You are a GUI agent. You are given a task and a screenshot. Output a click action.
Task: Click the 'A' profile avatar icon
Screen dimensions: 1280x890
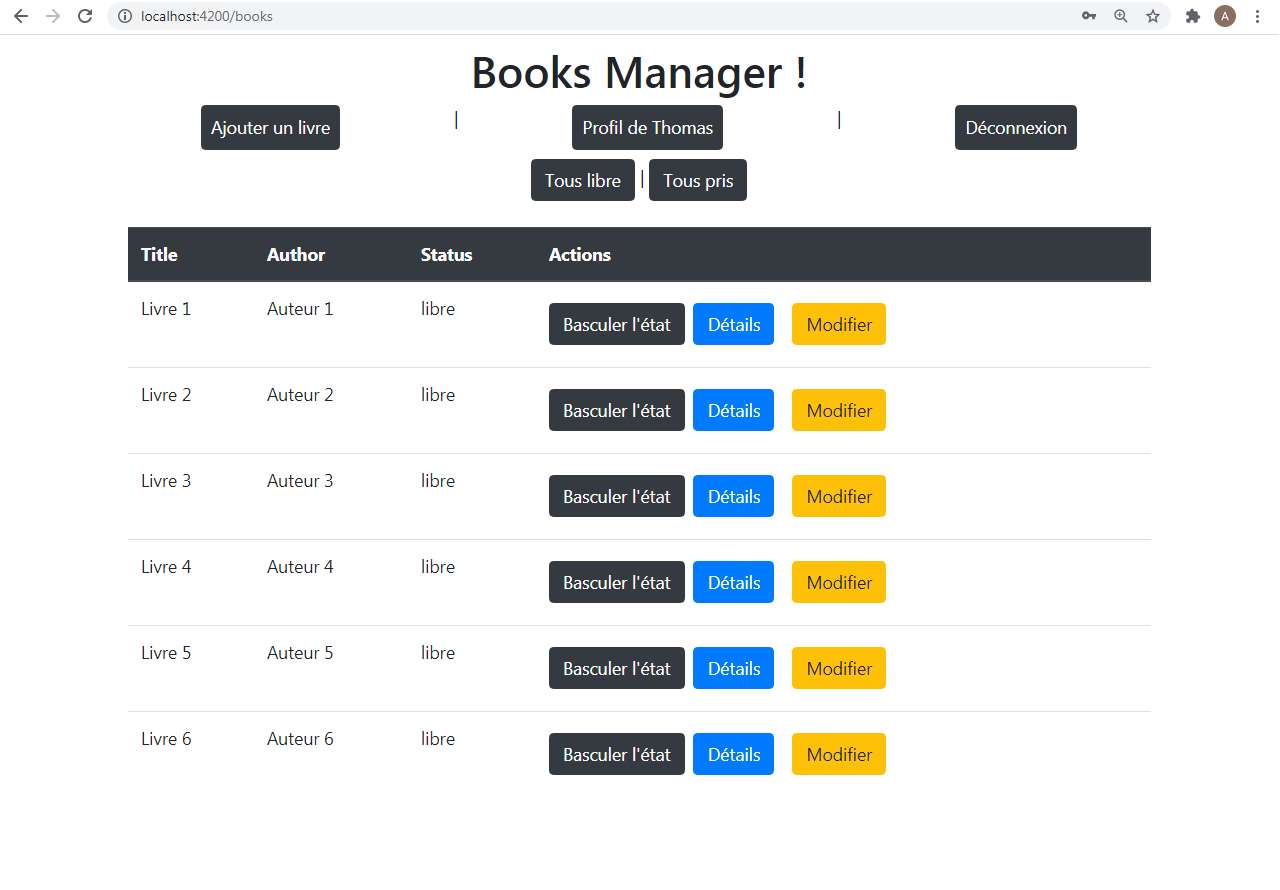click(1224, 16)
